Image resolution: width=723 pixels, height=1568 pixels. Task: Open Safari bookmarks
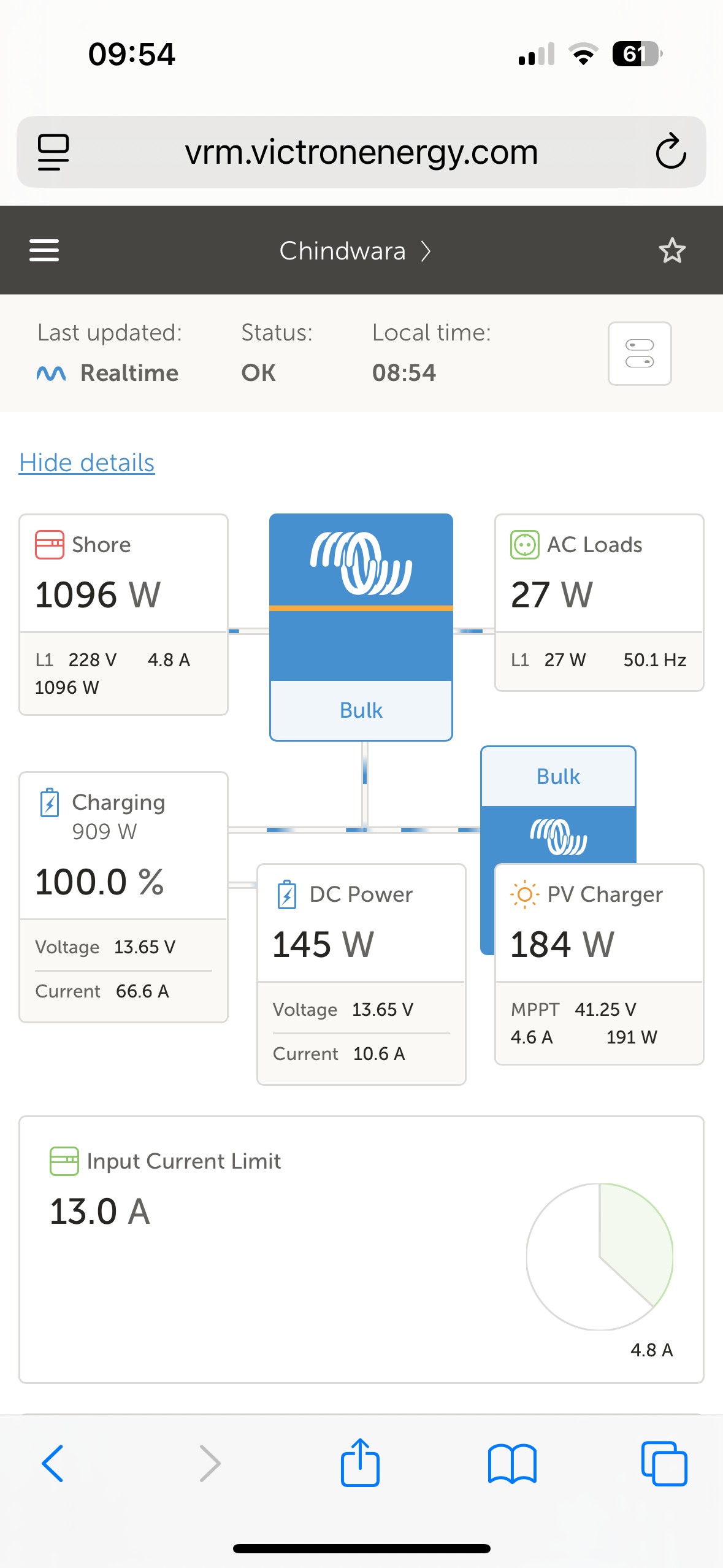[x=512, y=1464]
